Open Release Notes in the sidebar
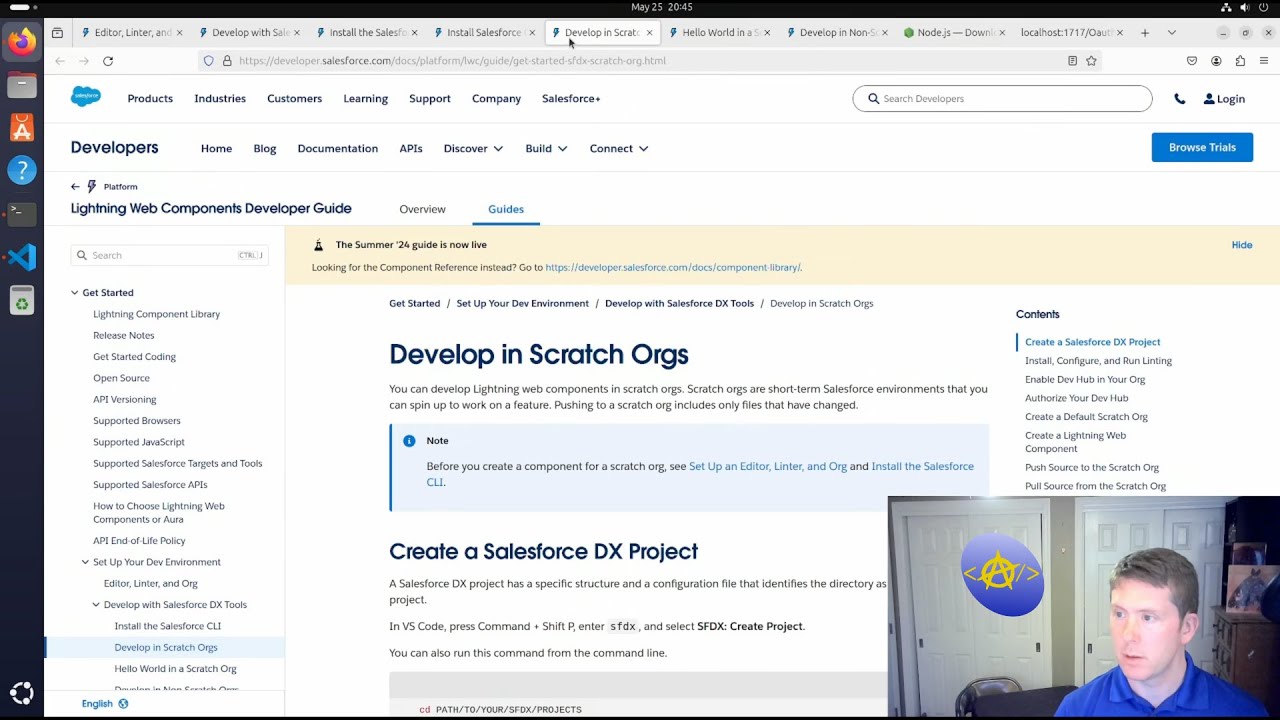The image size is (1280, 720). 124,336
